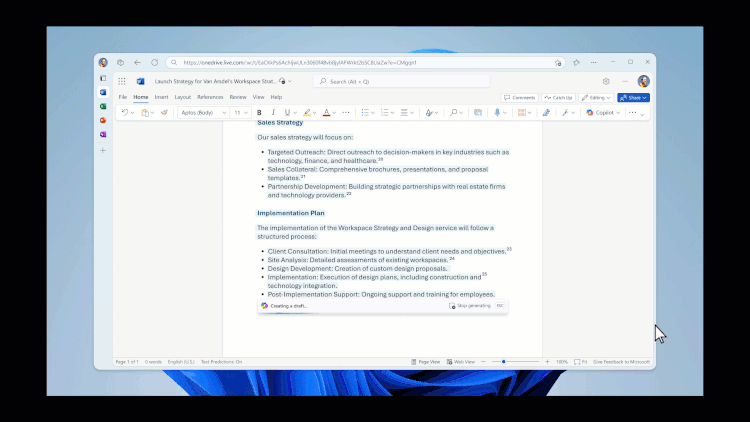
Task: Expand the highlight color dropdown arrow
Action: (315, 113)
